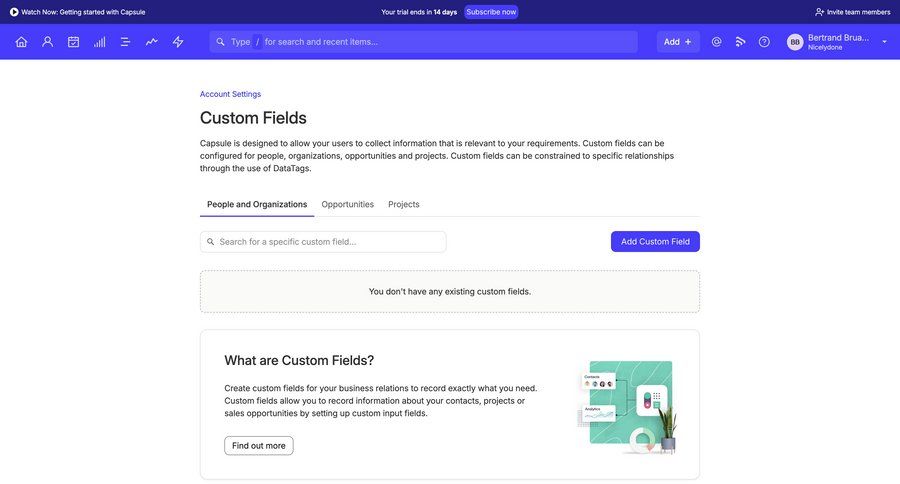Select the People and Organizations tab
The width and height of the screenshot is (900, 484).
click(257, 204)
